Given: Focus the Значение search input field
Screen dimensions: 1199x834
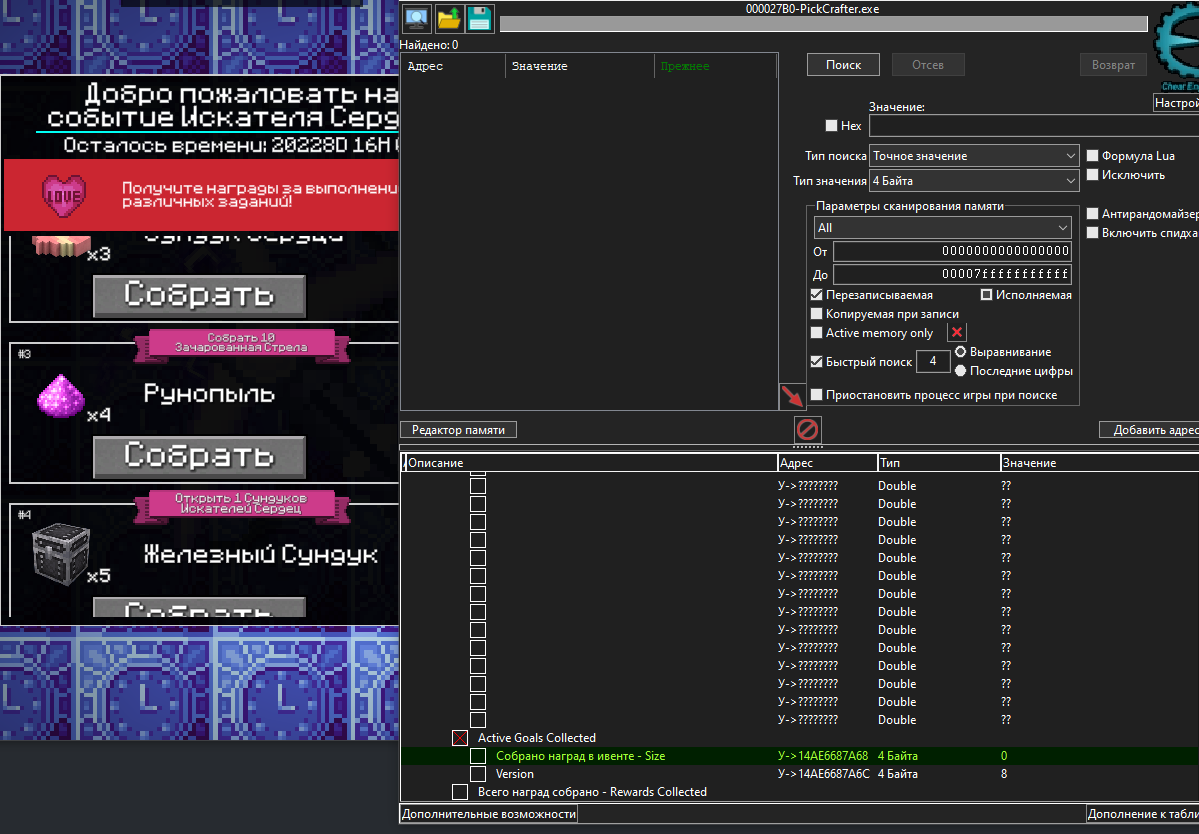Looking at the screenshot, I should point(1034,125).
